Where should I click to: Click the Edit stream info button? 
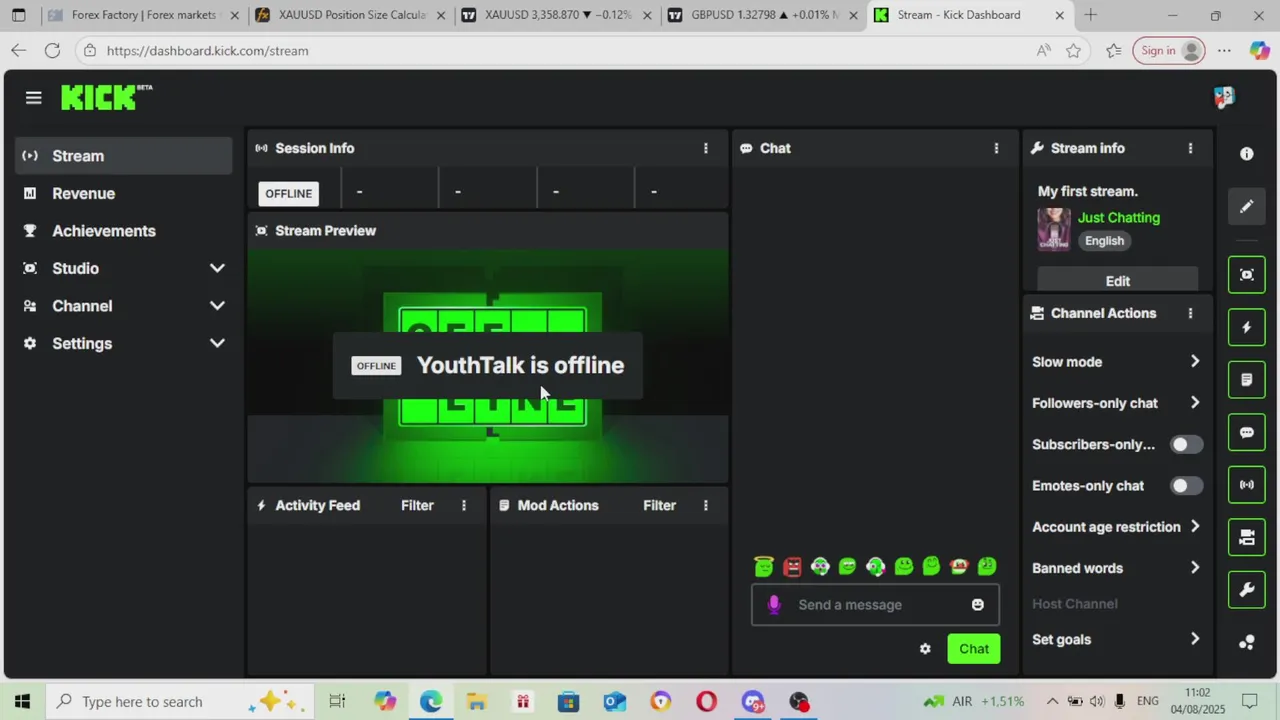pyautogui.click(x=1118, y=281)
